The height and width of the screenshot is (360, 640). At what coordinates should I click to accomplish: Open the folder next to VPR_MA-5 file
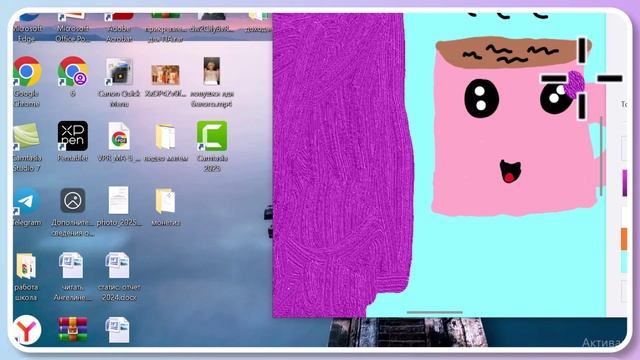(165, 136)
